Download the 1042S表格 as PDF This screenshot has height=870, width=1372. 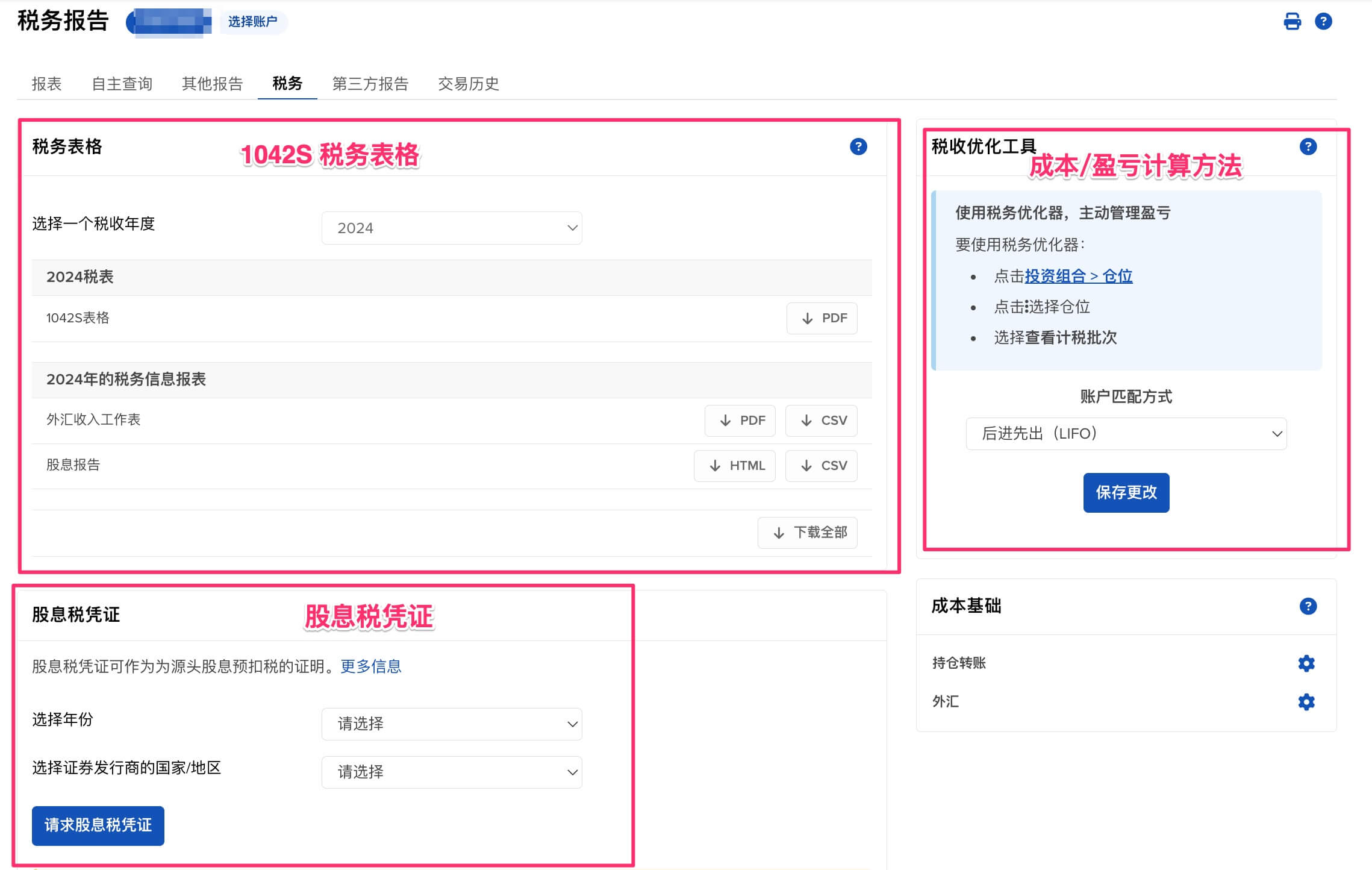[x=822, y=318]
